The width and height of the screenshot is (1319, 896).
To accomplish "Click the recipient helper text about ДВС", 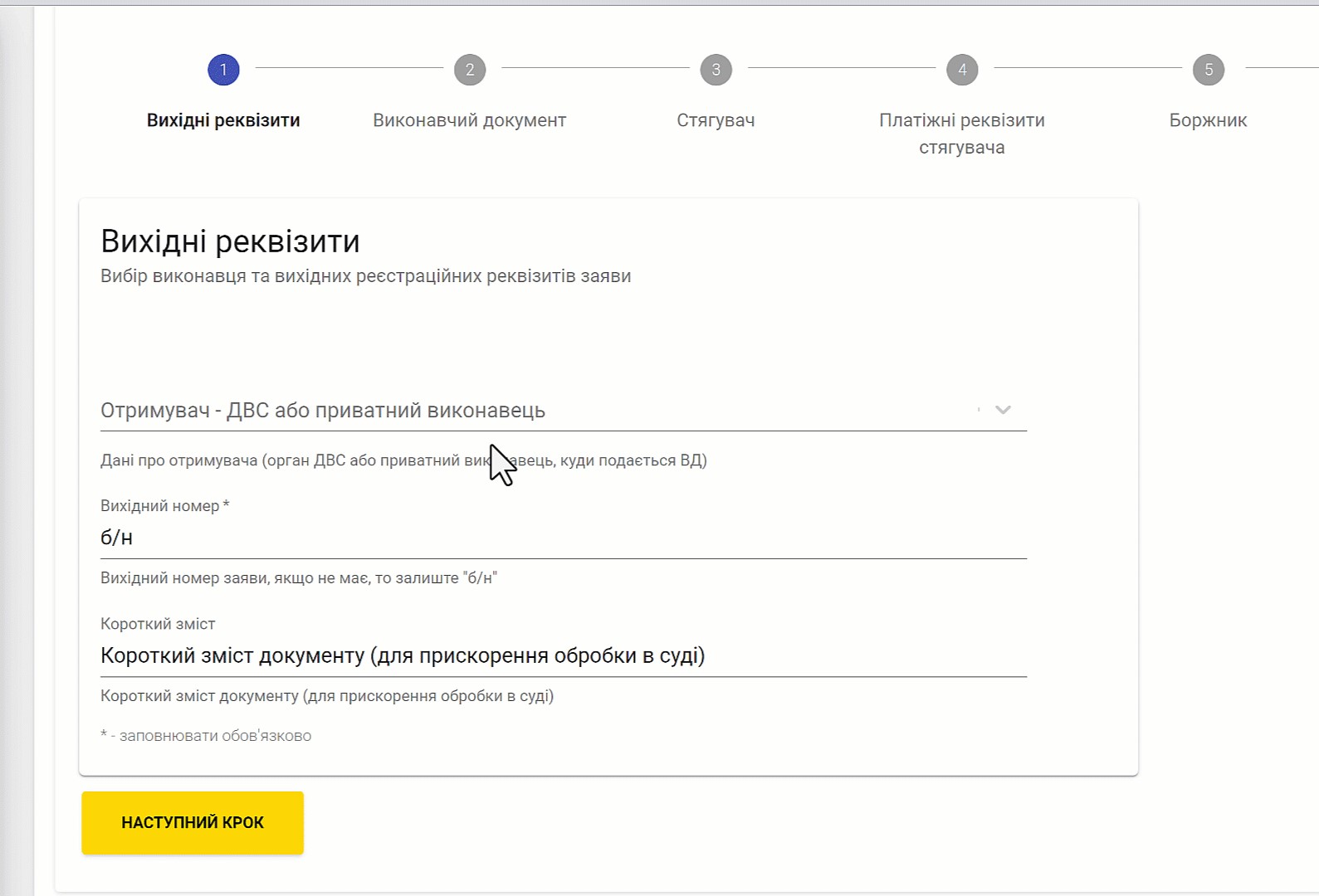I will [x=403, y=460].
